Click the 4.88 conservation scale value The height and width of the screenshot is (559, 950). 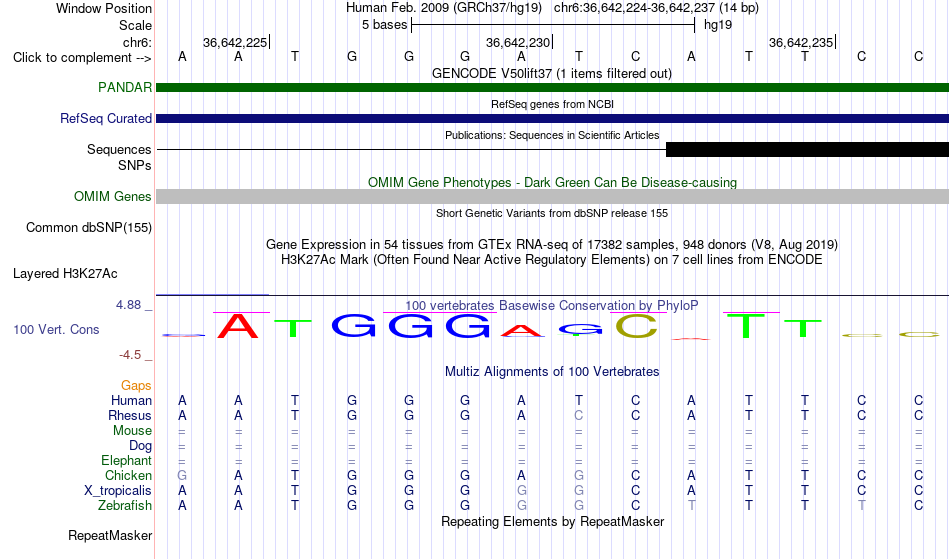click(129, 305)
